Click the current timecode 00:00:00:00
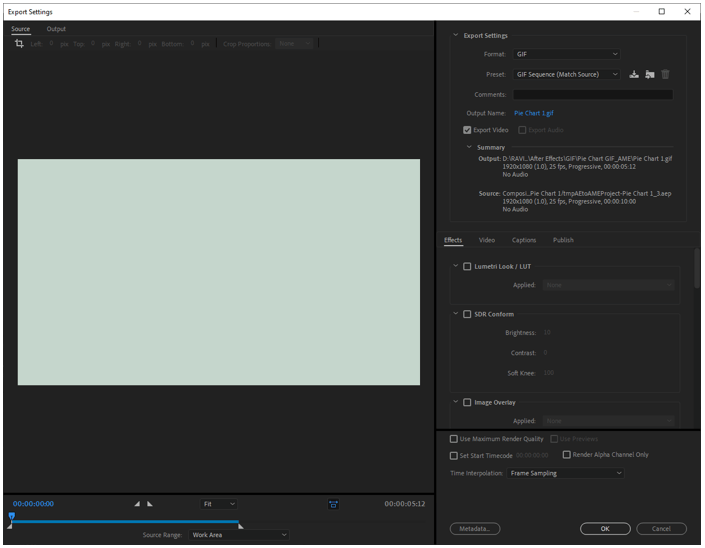Image resolution: width=705 pixels, height=548 pixels. (x=33, y=504)
